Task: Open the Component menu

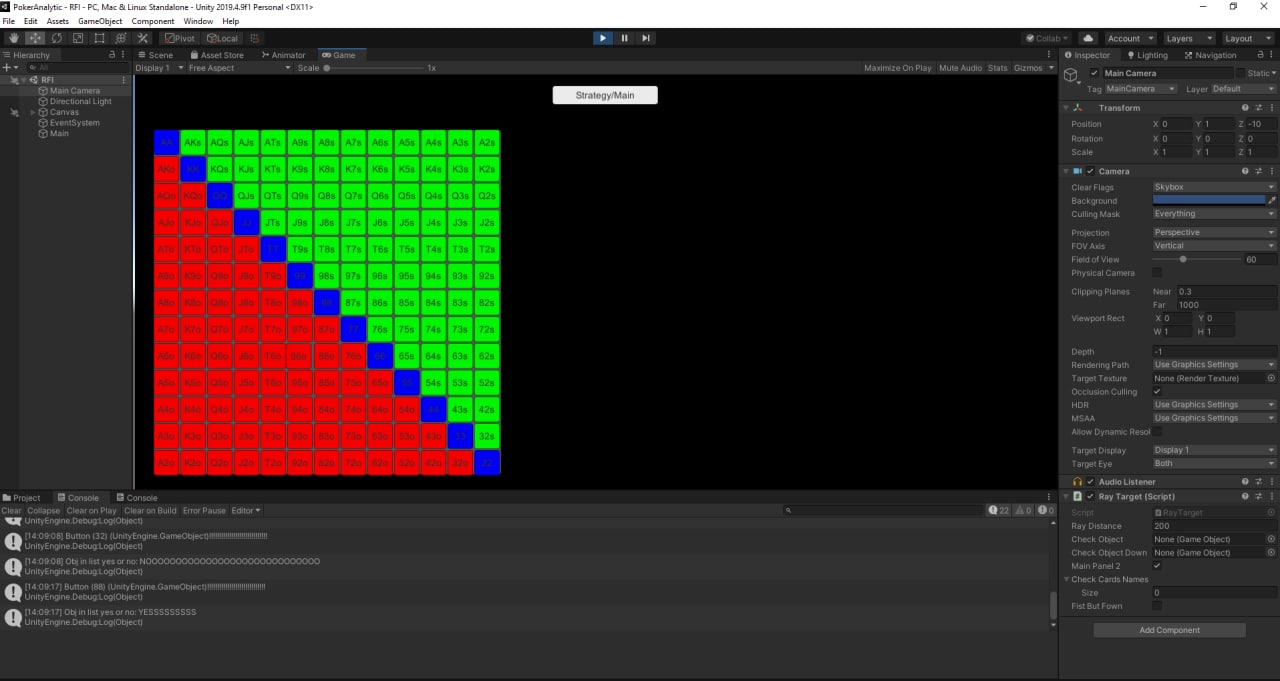Action: point(153,21)
